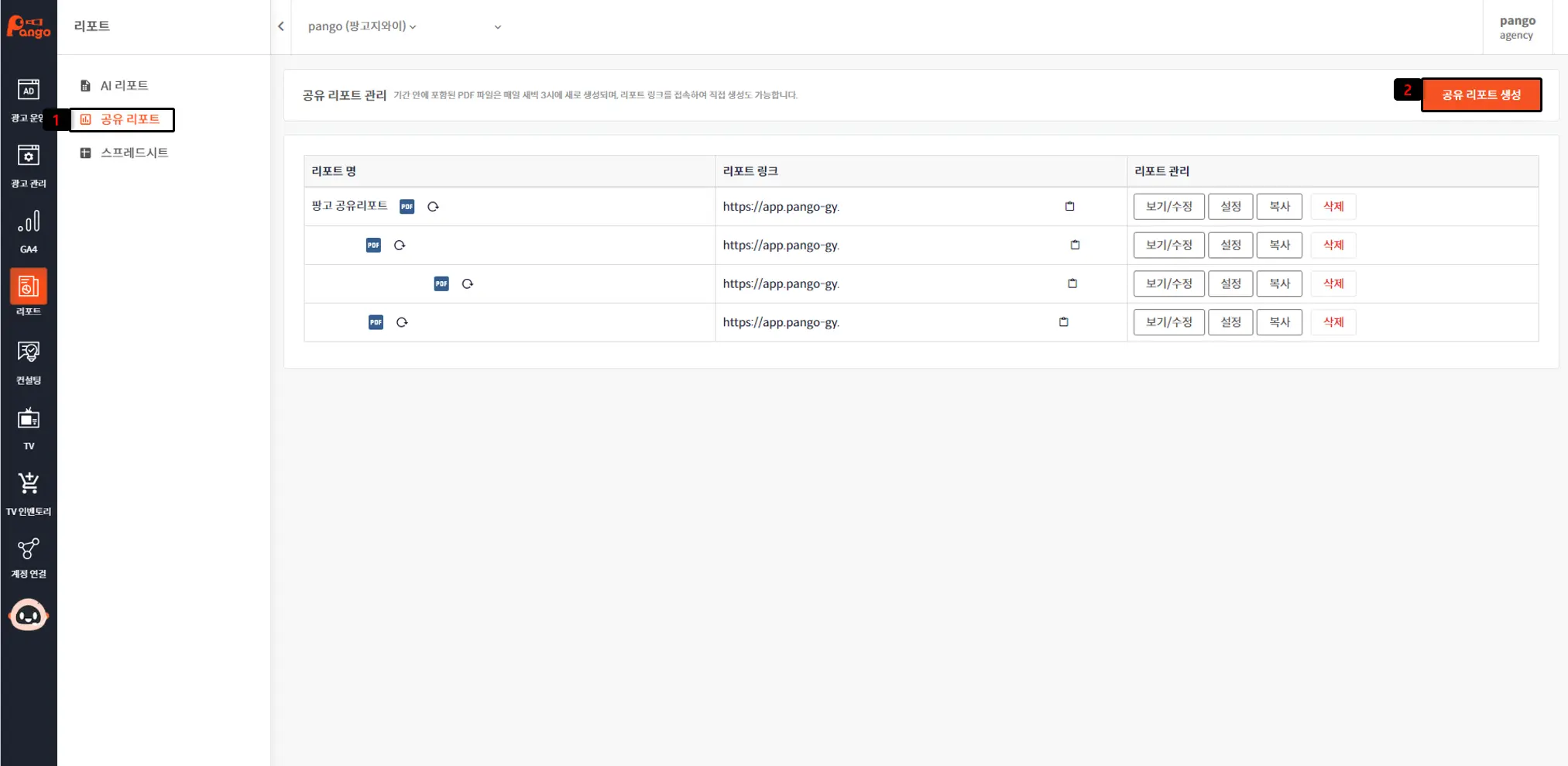Click the refresh icon in fourth row
The height and width of the screenshot is (766, 1568).
pos(402,322)
